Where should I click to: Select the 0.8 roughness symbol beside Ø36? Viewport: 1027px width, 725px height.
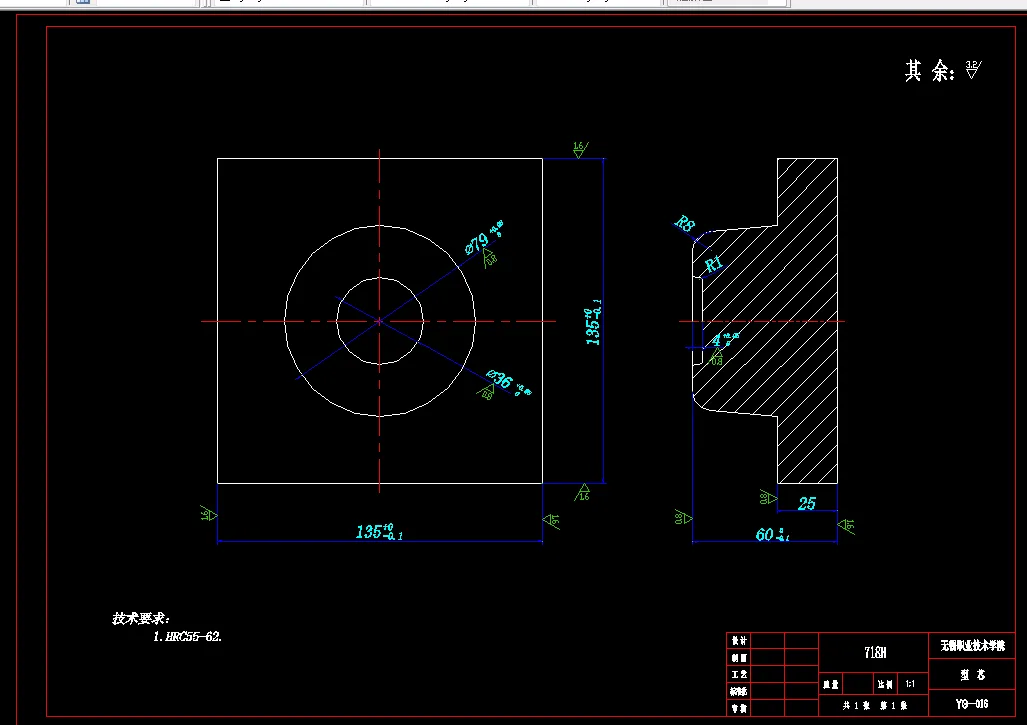(486, 392)
